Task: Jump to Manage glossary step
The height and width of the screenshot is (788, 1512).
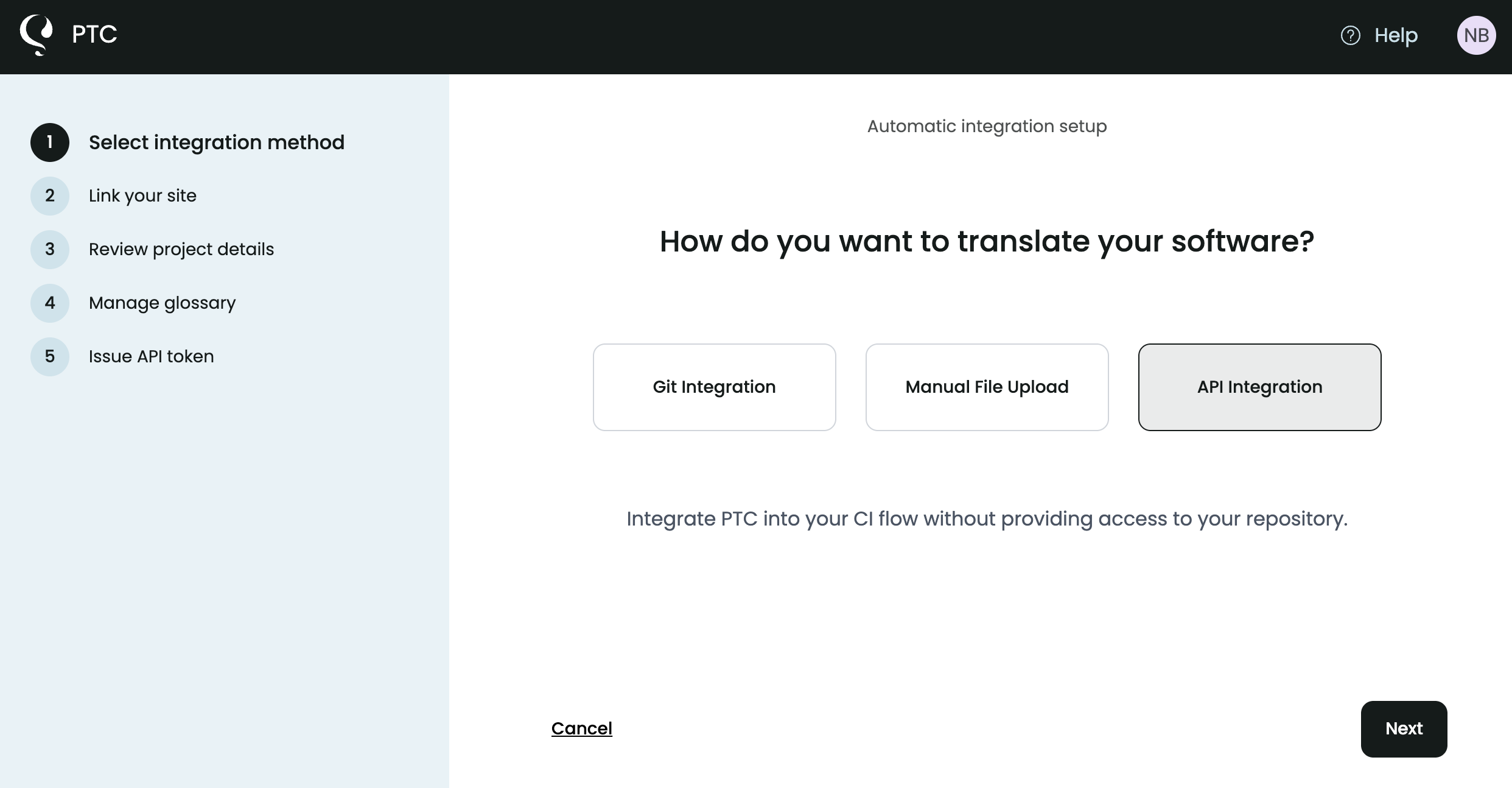Action: (162, 303)
